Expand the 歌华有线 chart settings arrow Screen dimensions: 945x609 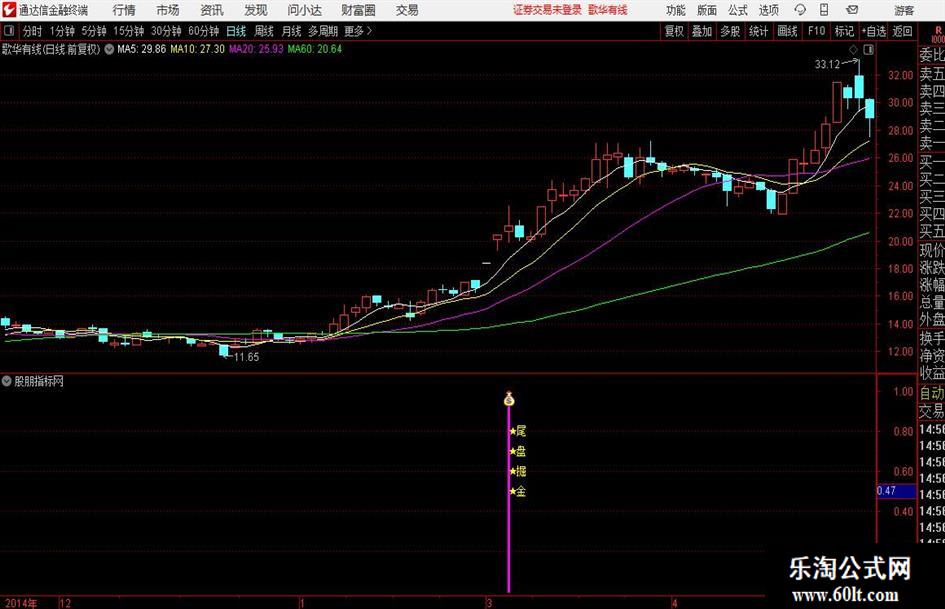click(x=109, y=49)
